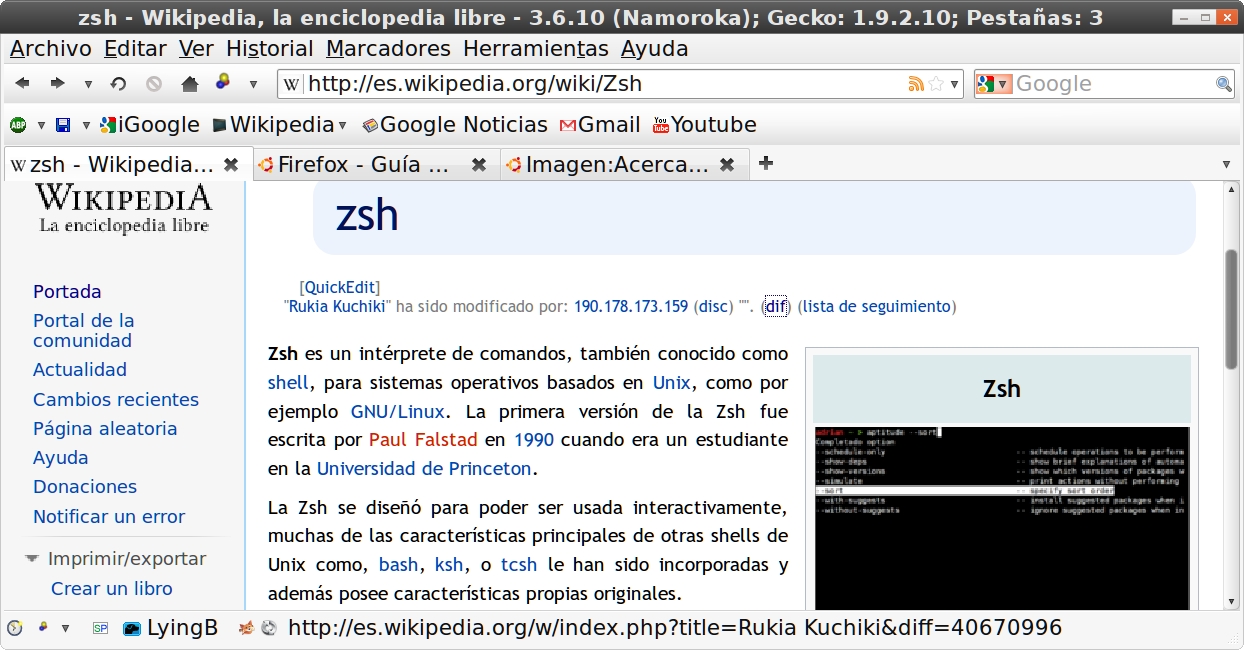Image resolution: width=1244 pixels, height=650 pixels.
Task: Bookmark this page with the star icon
Action: 936,84
